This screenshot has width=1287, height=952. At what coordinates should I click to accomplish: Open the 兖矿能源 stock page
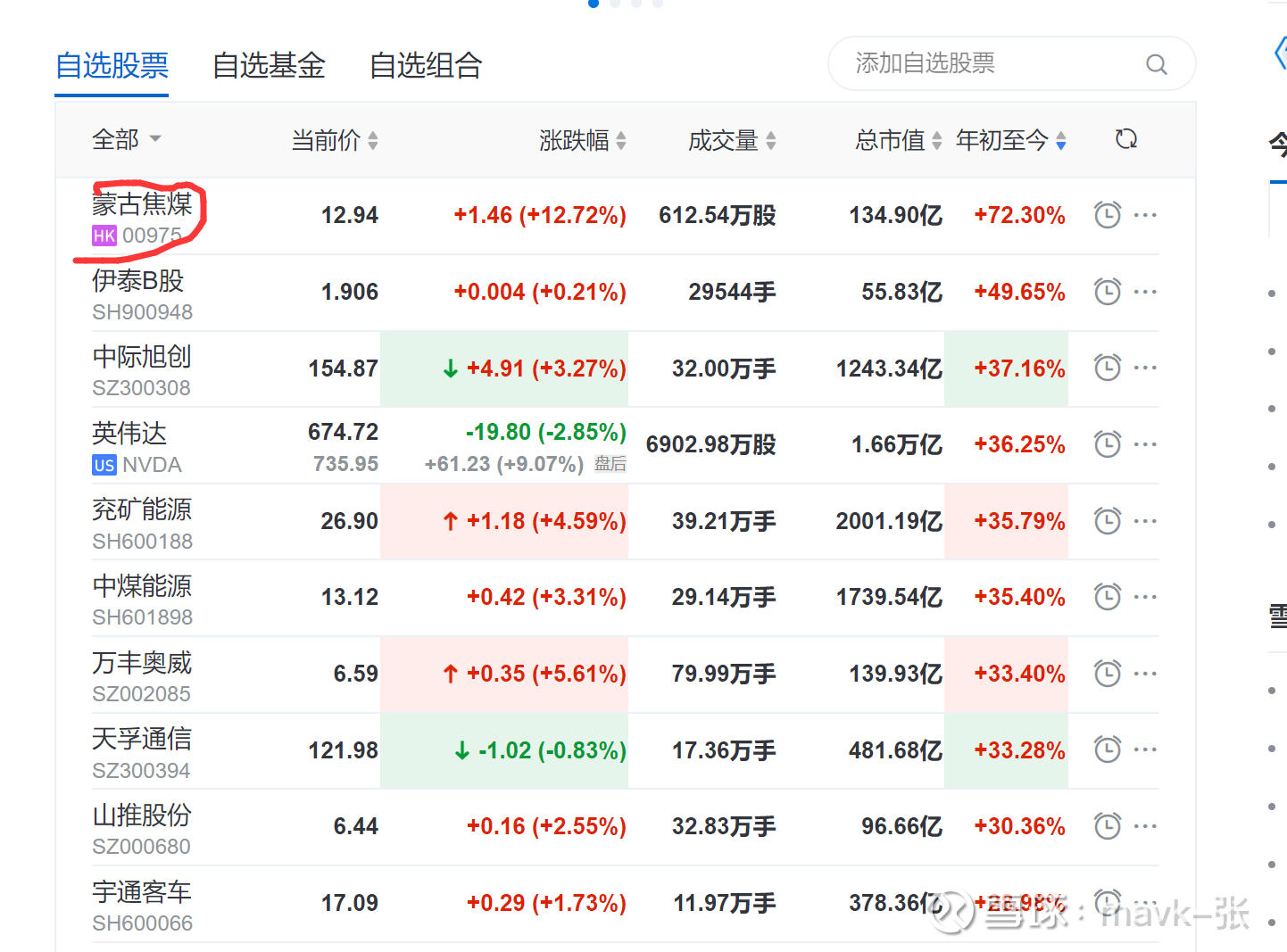(x=141, y=509)
